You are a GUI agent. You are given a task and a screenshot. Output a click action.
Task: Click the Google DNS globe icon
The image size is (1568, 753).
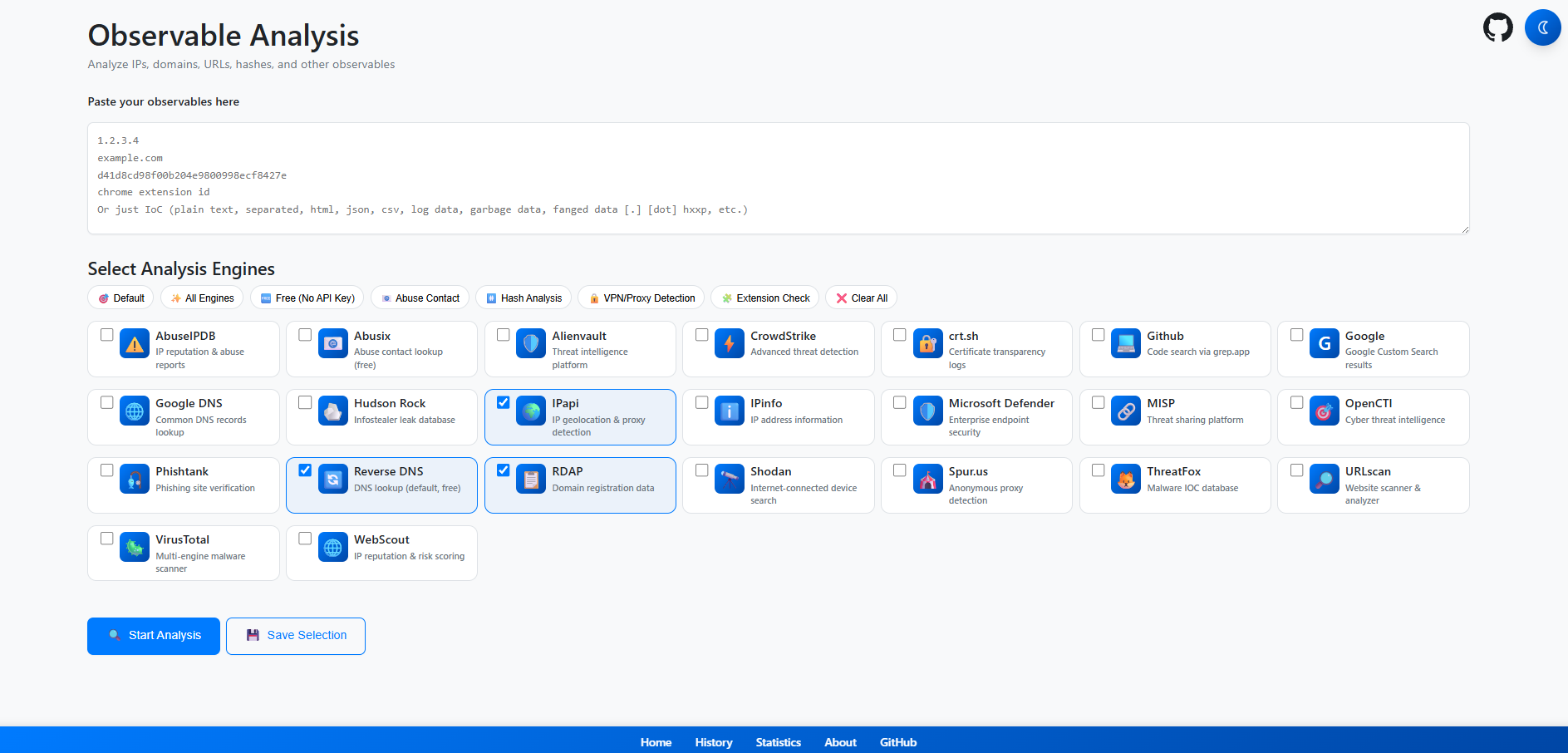click(135, 411)
